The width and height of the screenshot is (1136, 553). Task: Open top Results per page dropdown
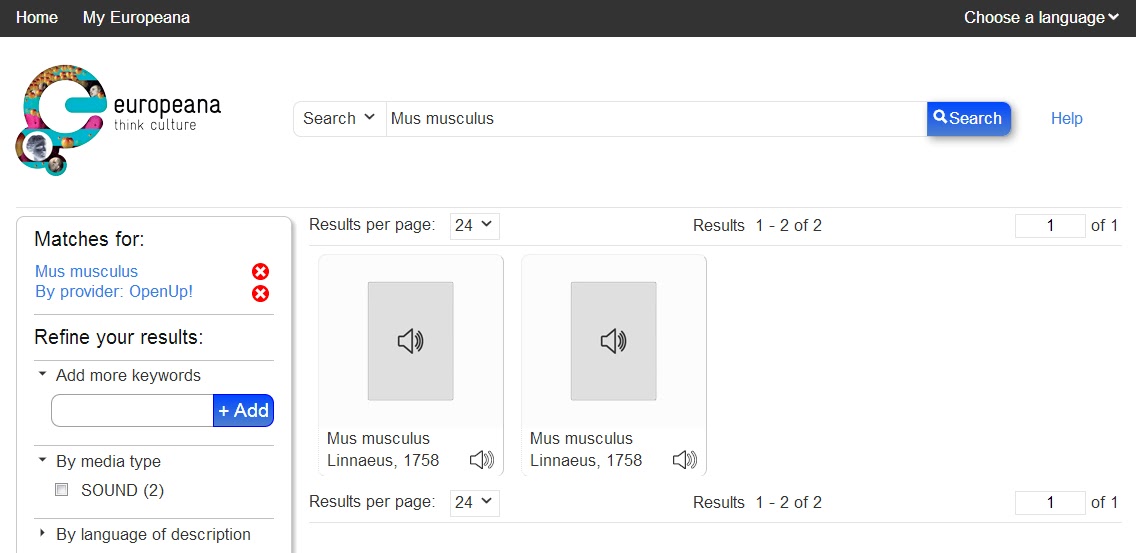click(475, 225)
